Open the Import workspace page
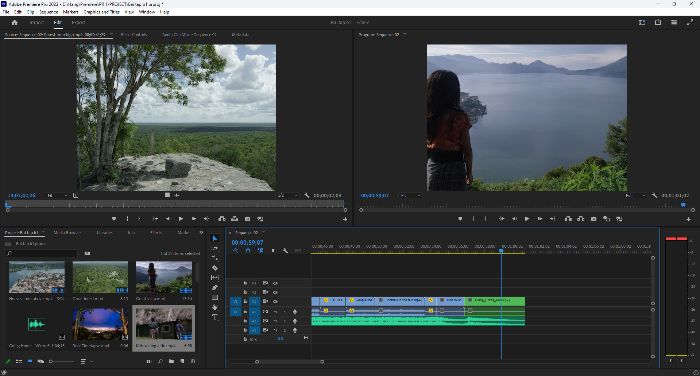Image resolution: width=700 pixels, height=376 pixels. 36,22
